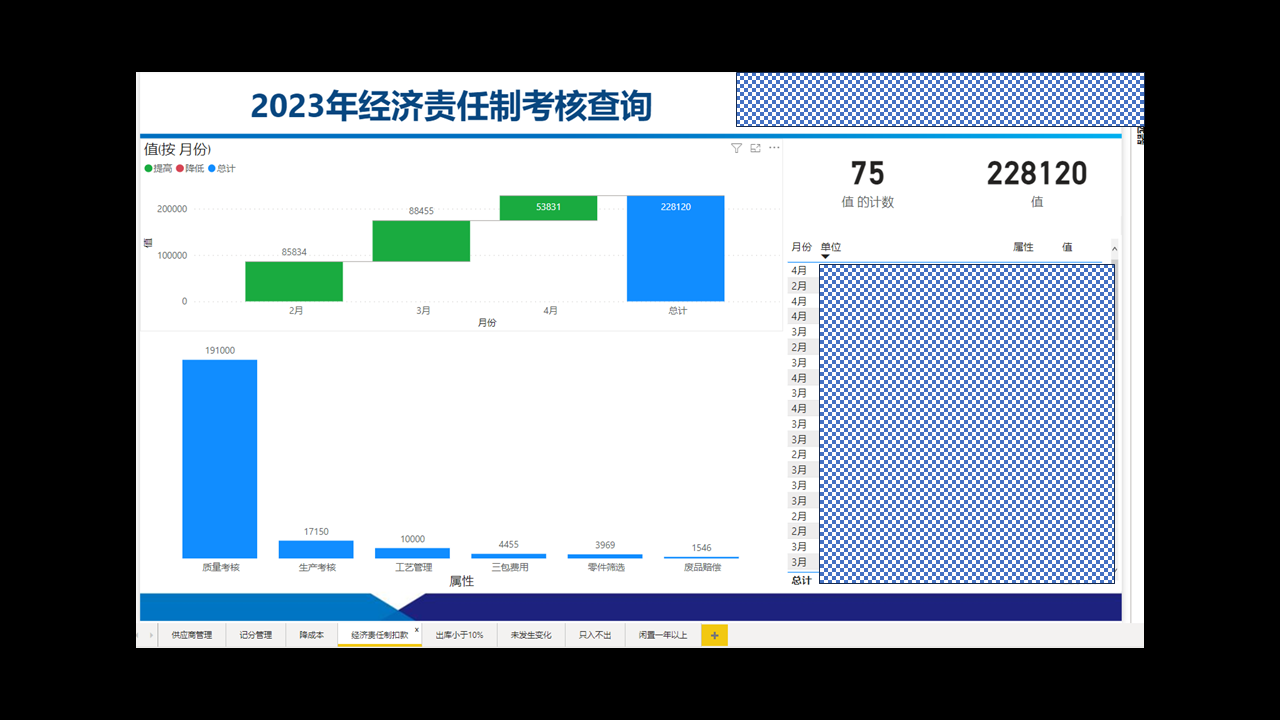Image resolution: width=1280 pixels, height=720 pixels.
Task: Click the red 降低 legend marker
Action: pyautogui.click(x=180, y=169)
